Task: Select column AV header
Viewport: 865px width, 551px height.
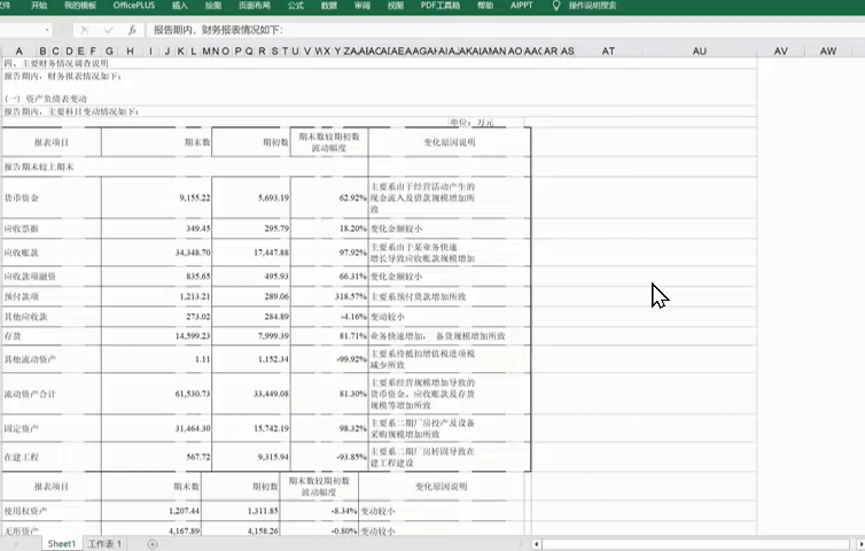Action: click(780, 51)
